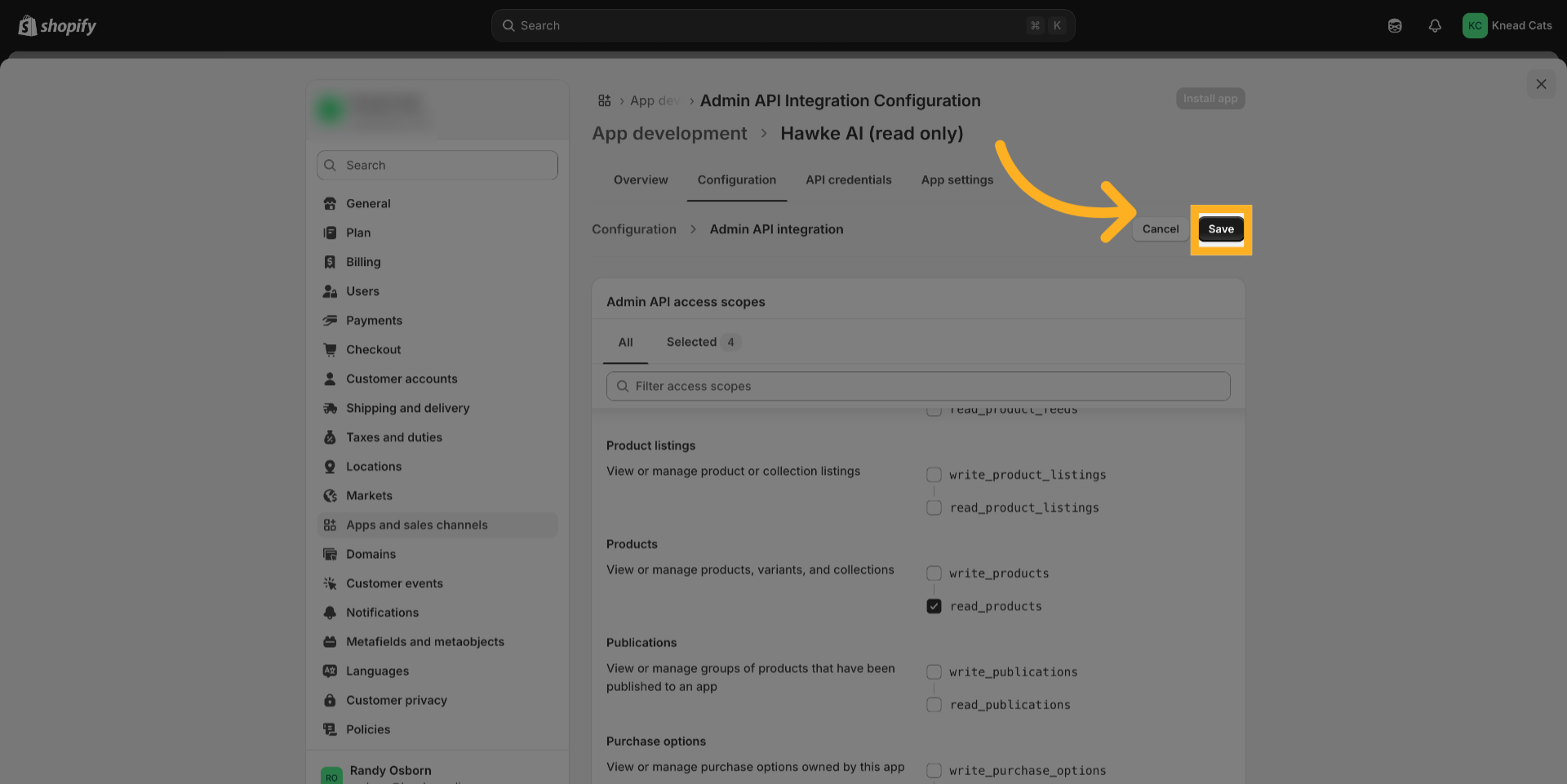1567x784 pixels.
Task: Open the Sidekick icon in the top bar
Action: pyautogui.click(x=1394, y=26)
